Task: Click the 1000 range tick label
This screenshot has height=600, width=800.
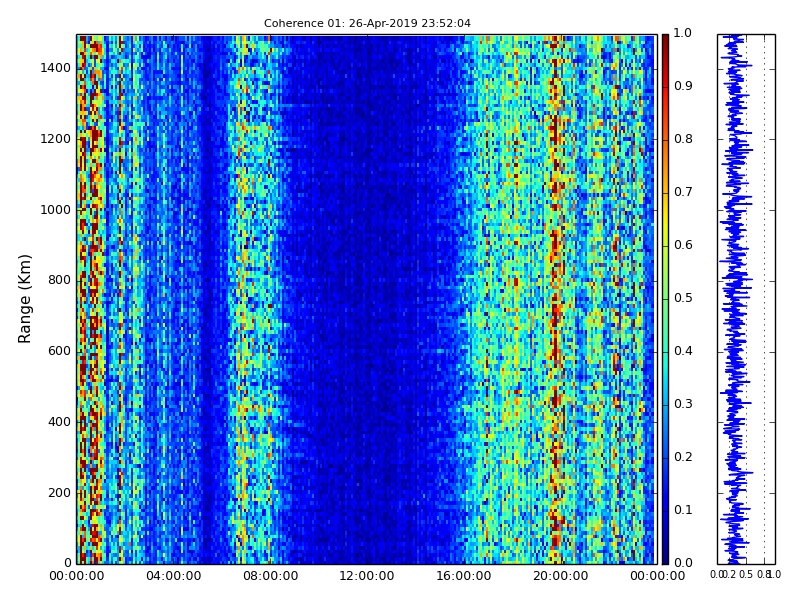Action: pos(56,210)
